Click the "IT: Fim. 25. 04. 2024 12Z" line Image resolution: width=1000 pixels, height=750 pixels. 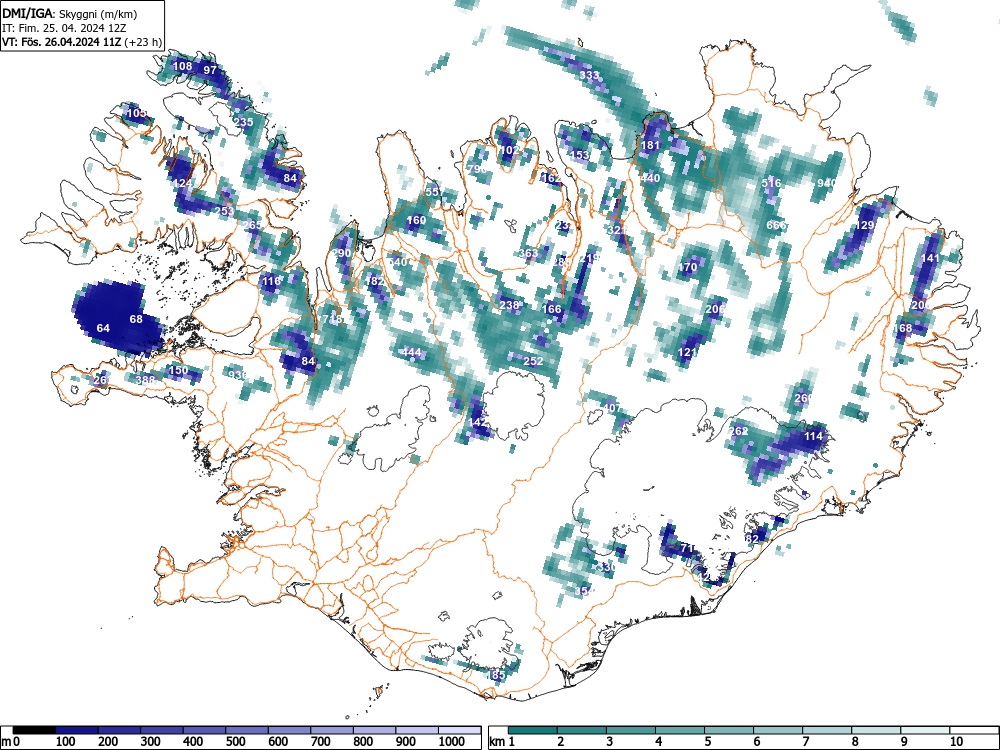click(64, 28)
